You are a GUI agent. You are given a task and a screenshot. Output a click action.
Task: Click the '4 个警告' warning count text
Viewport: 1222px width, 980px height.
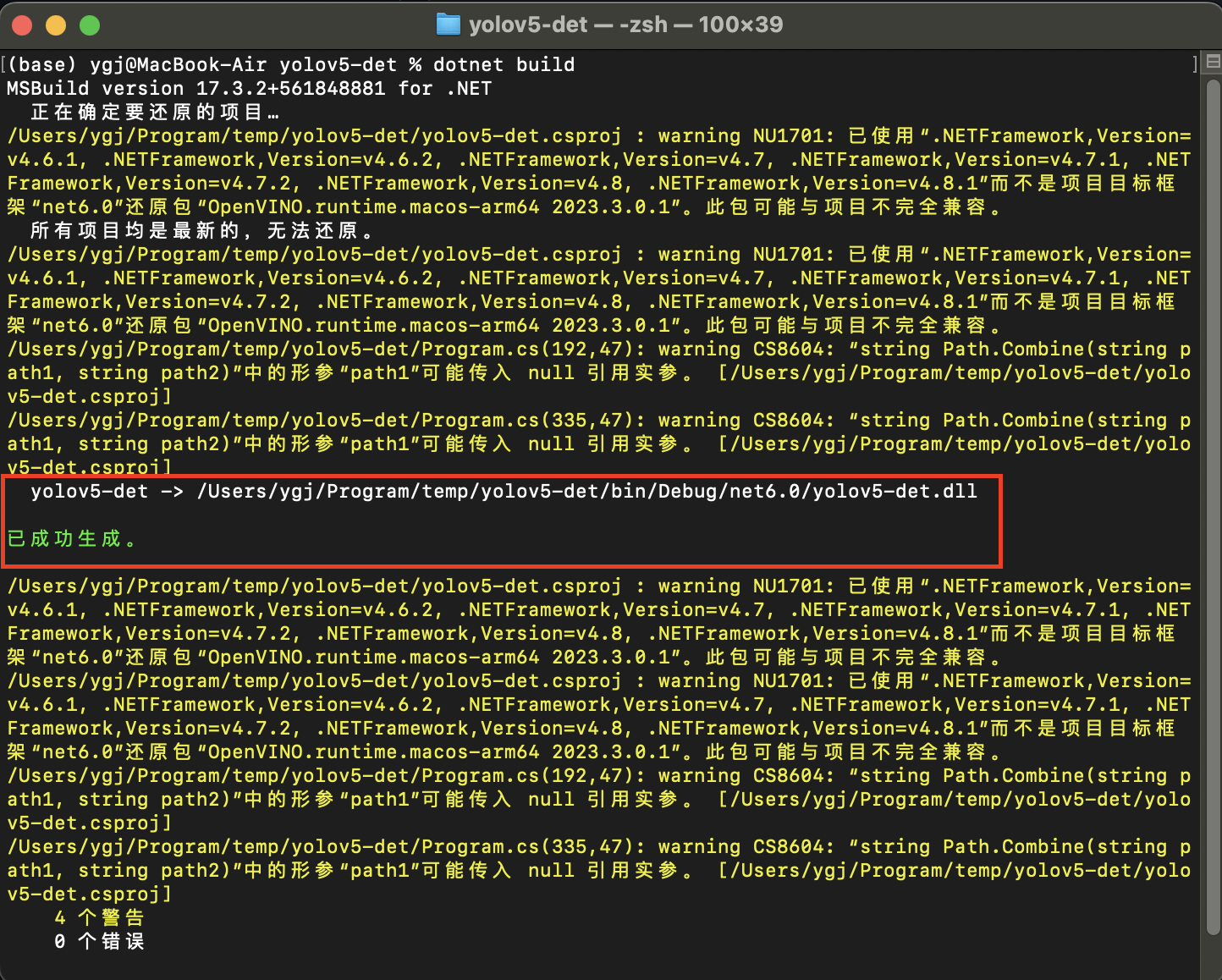click(x=99, y=917)
